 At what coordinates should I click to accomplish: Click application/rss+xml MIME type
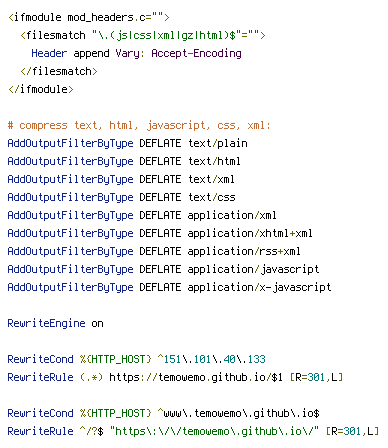tap(244, 251)
